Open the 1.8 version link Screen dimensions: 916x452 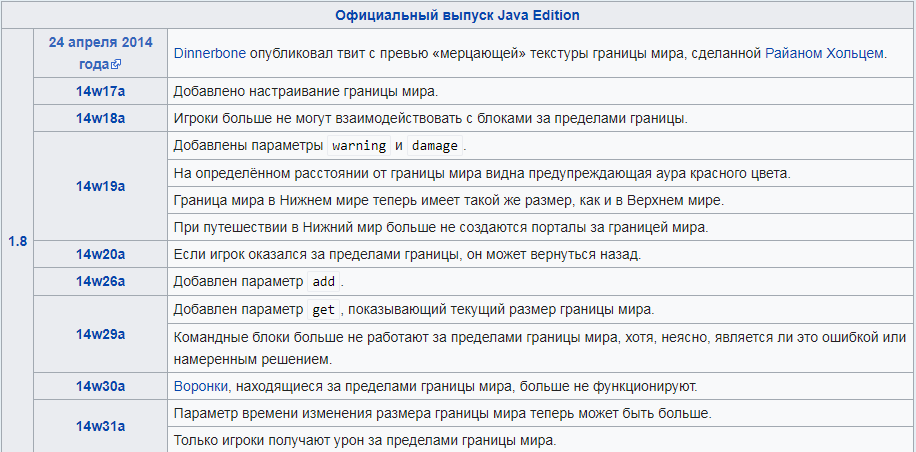tap(18, 241)
